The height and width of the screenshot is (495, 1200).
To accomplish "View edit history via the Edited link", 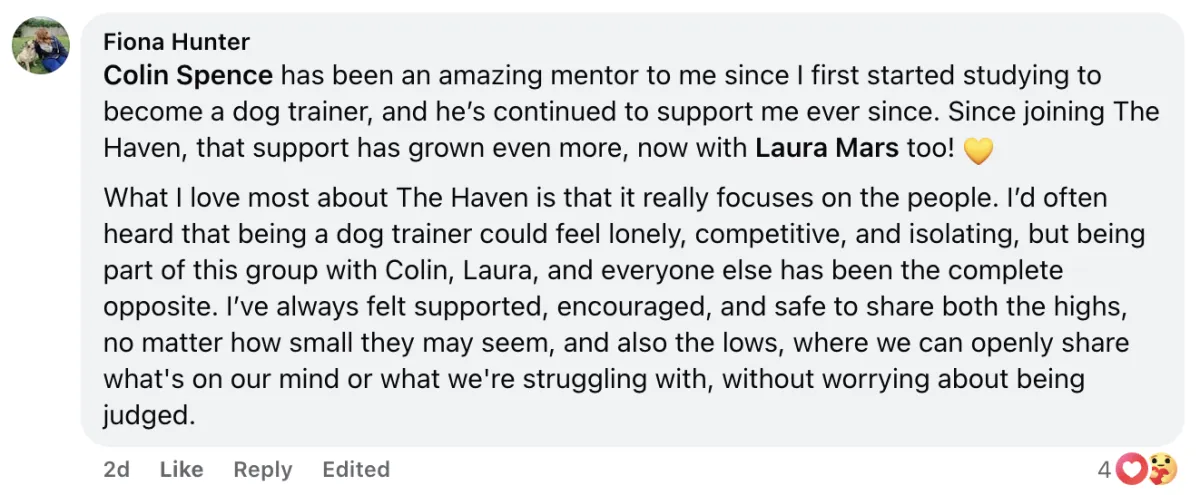I will pos(356,469).
